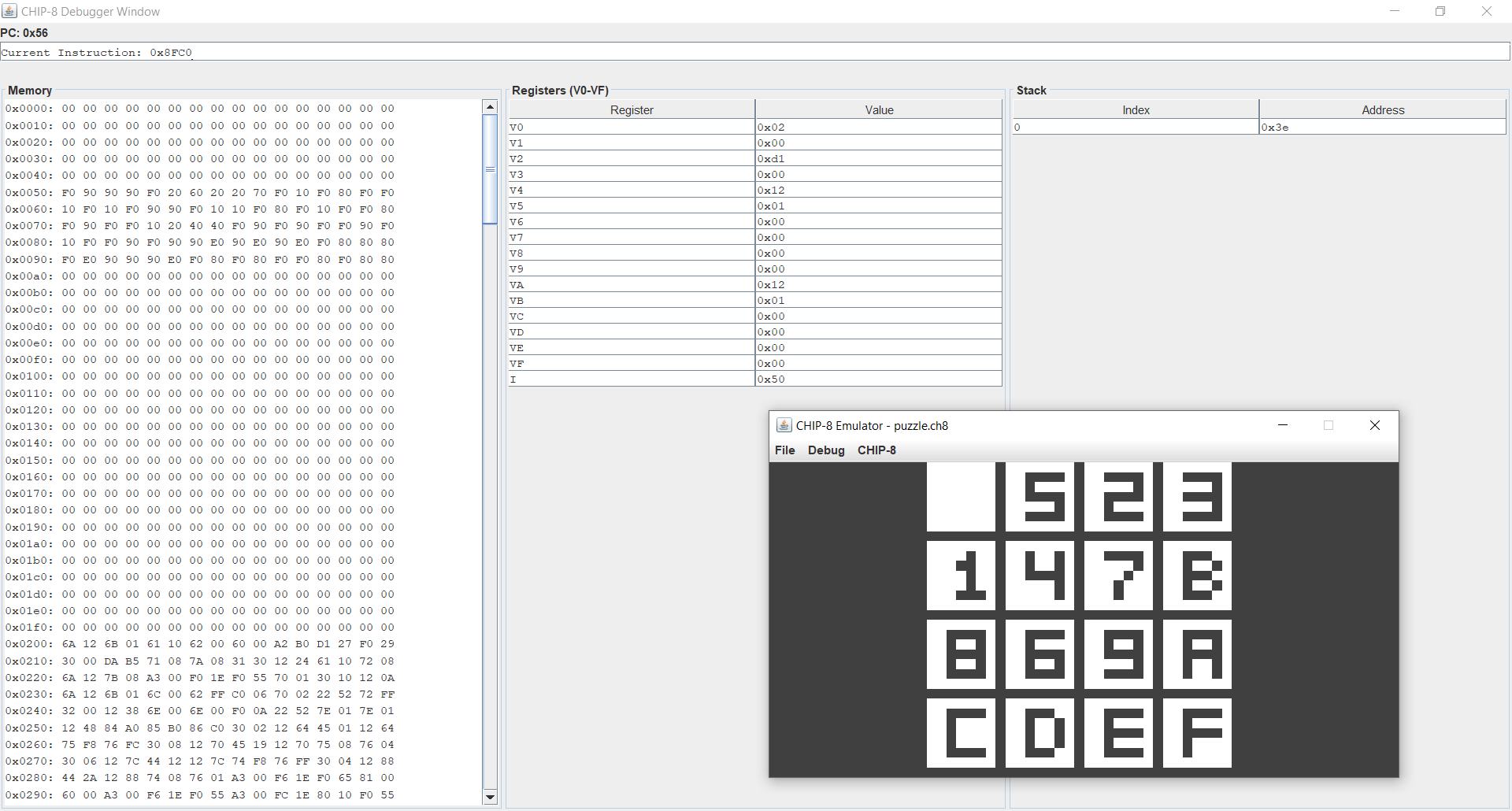Click memory row address 0x0200
Image resolution: width=1512 pixels, height=811 pixels.
pyautogui.click(x=29, y=644)
